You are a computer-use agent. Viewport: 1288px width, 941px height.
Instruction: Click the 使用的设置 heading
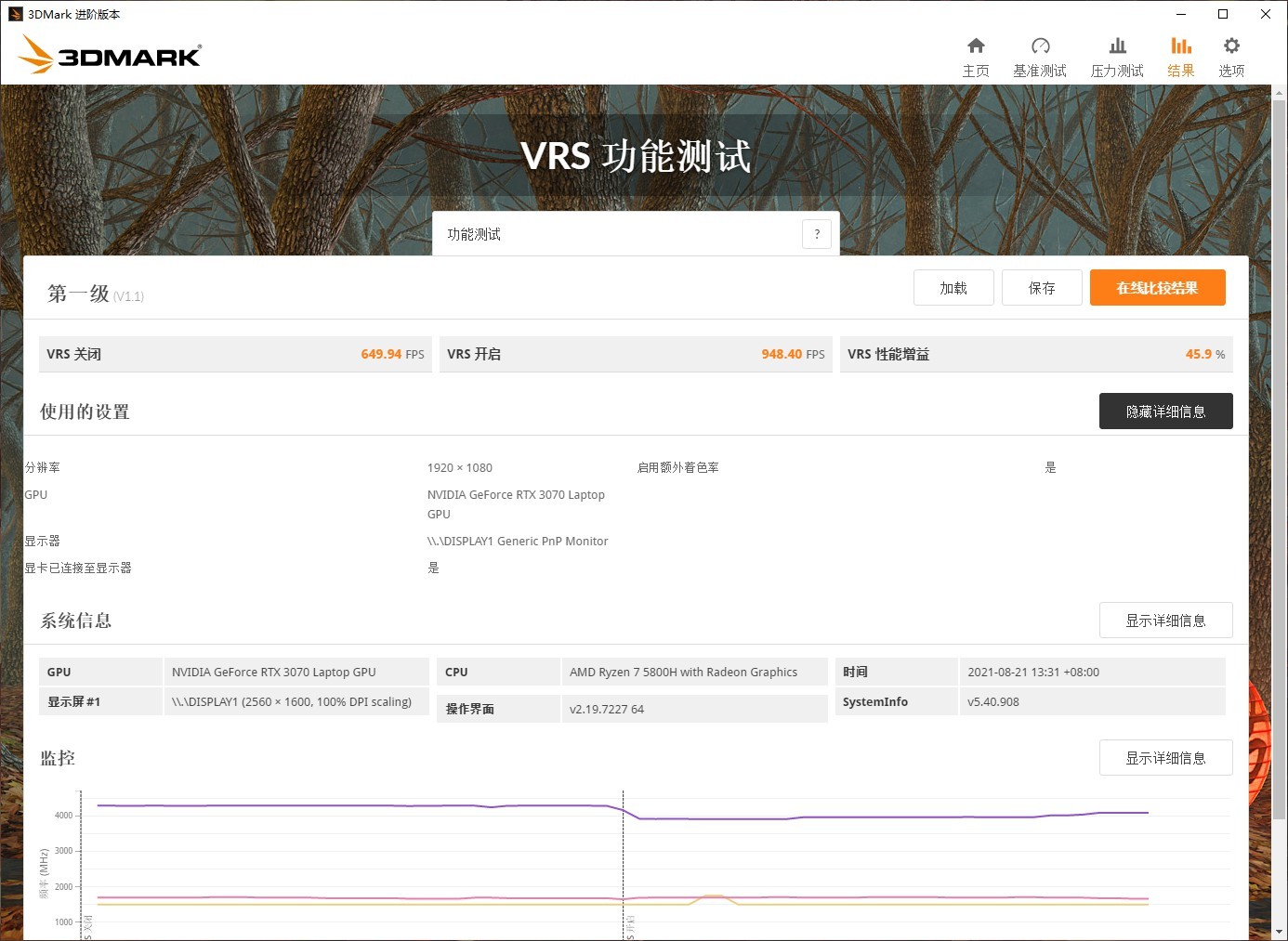tap(85, 412)
